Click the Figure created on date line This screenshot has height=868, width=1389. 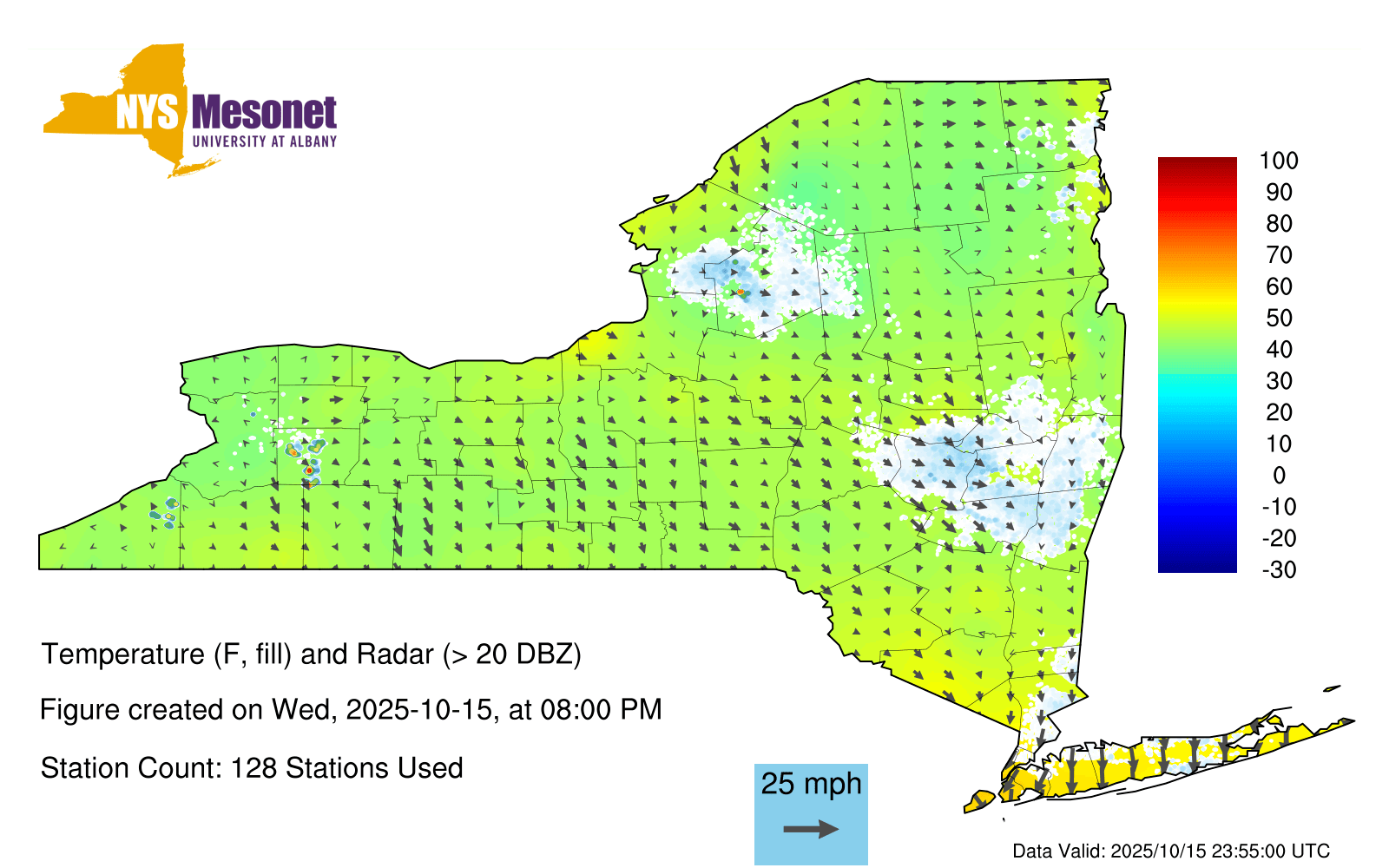point(351,710)
